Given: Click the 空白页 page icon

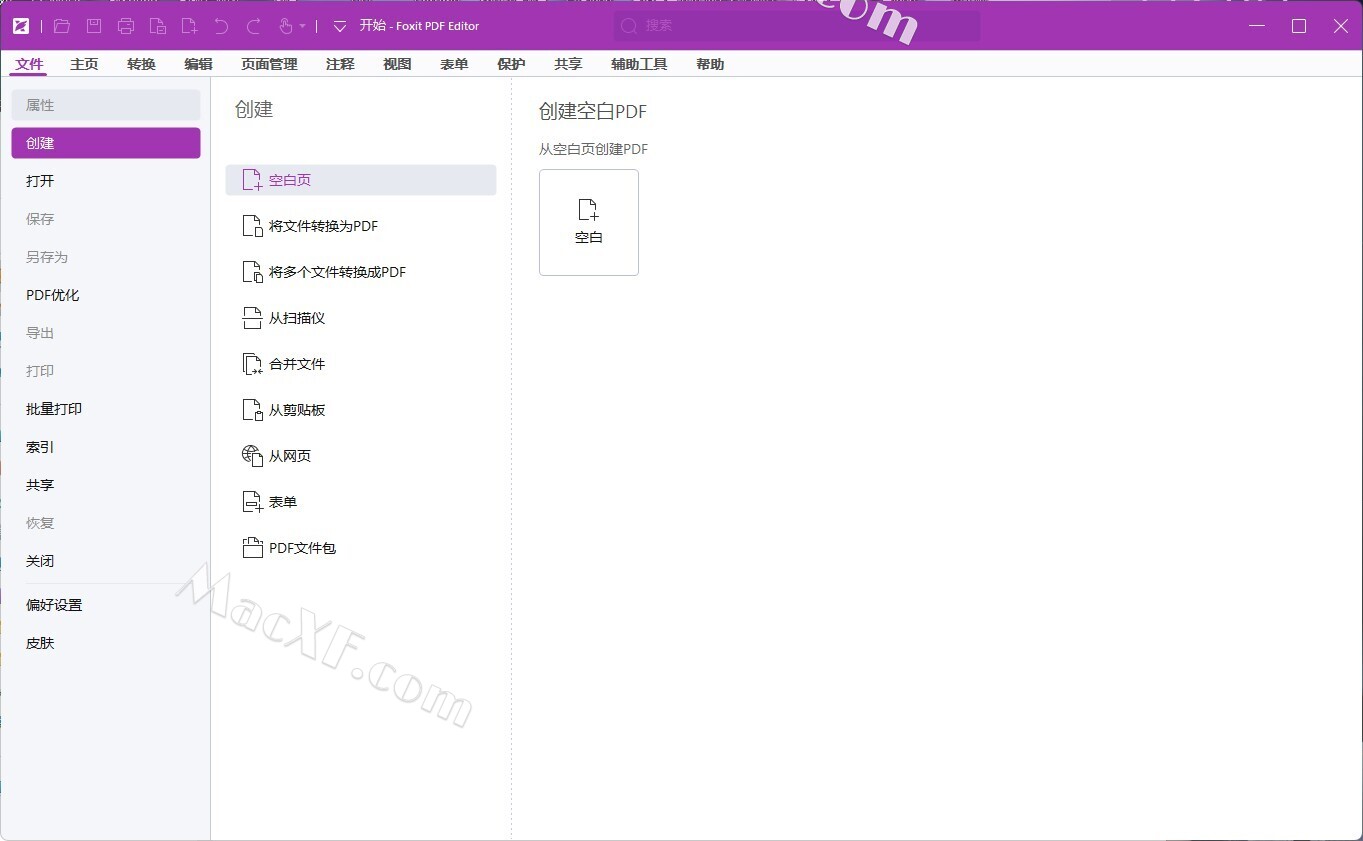Looking at the screenshot, I should [252, 180].
